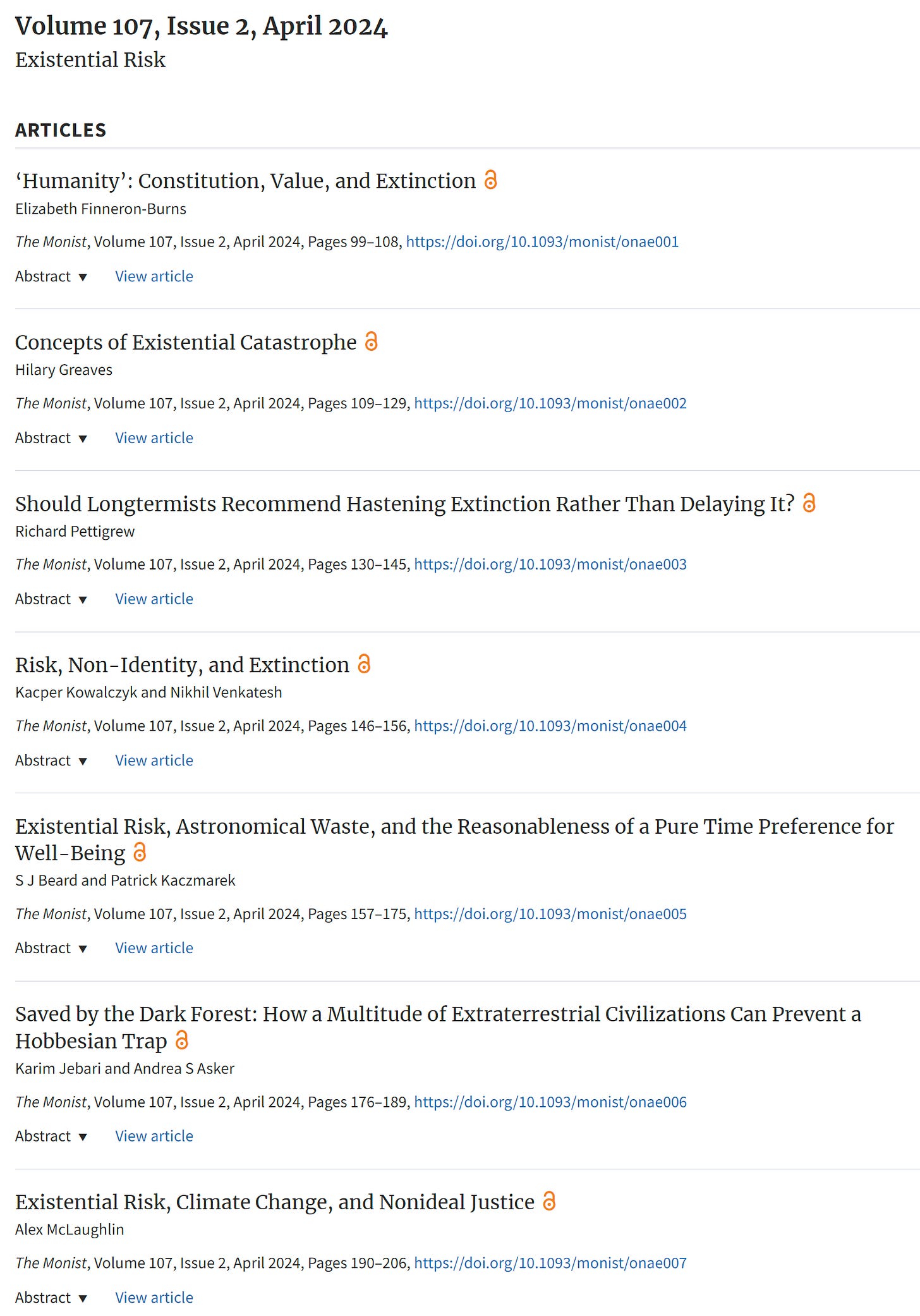Click open access icon after 'Hobbesian Trap' title
Viewport: 920px width, 1316px height.
coord(182,1040)
